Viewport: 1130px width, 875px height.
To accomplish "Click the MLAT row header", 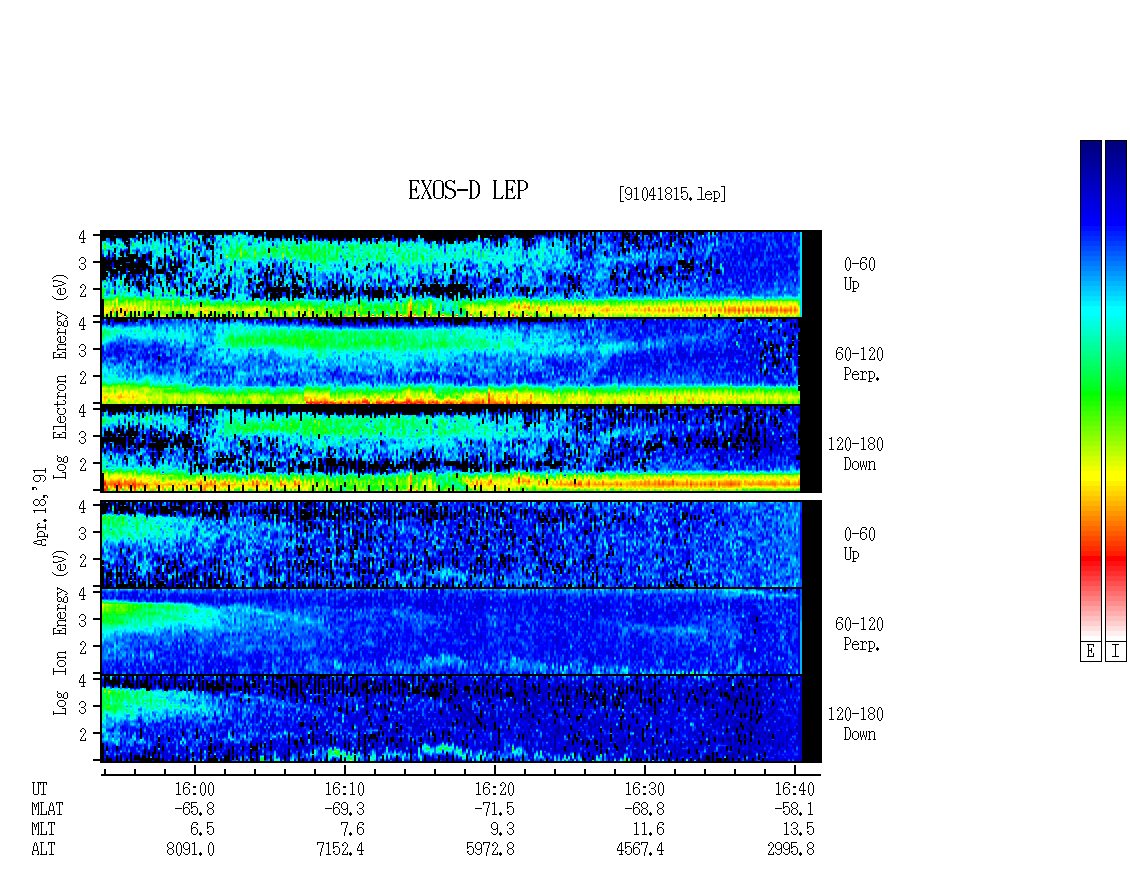I will pos(47,809).
